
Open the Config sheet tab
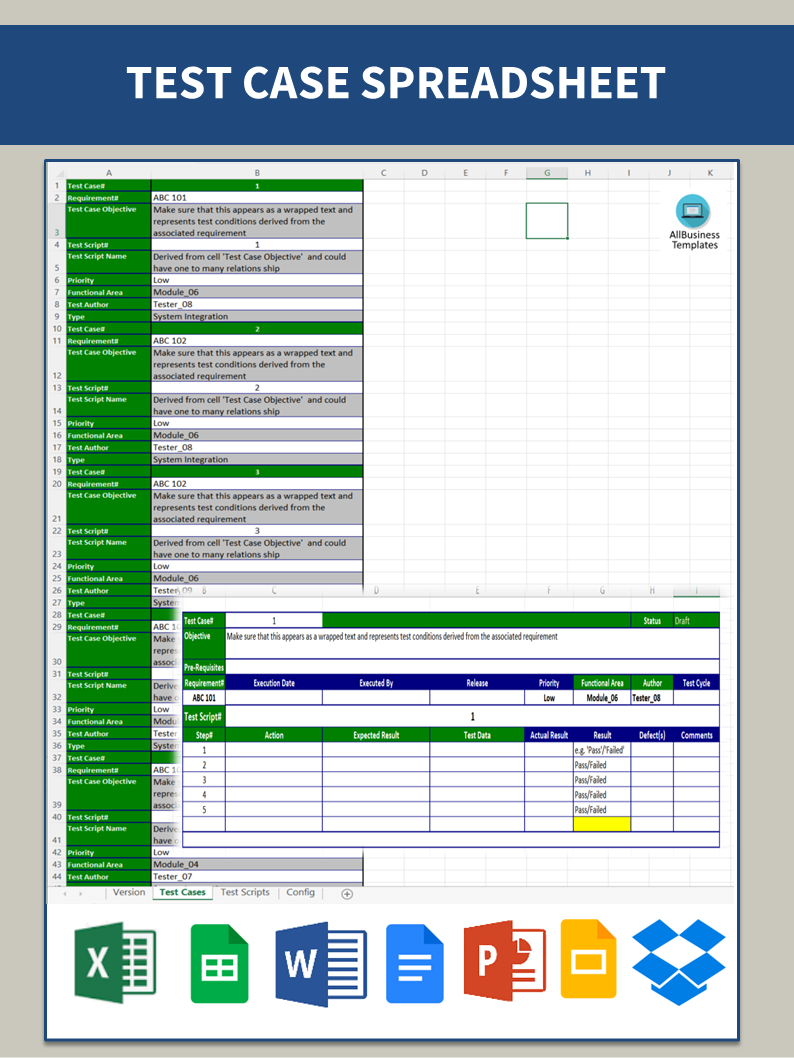(300, 892)
